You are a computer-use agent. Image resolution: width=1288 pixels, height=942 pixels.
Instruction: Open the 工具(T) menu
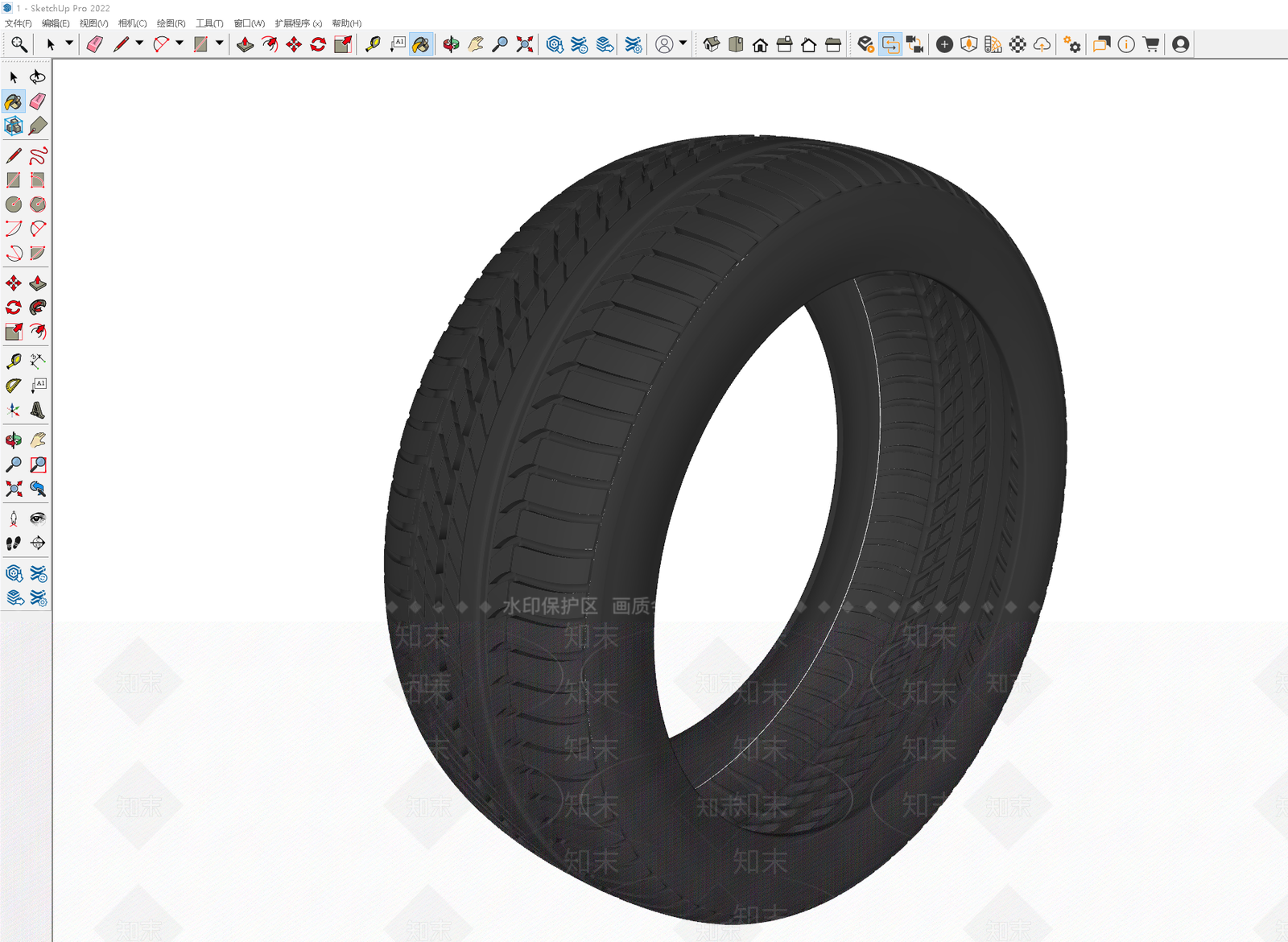[209, 23]
